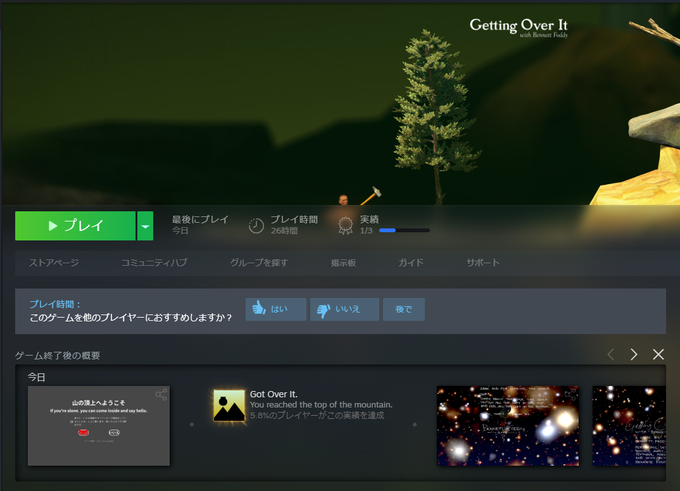Open the グループを探す tab

tap(259, 262)
